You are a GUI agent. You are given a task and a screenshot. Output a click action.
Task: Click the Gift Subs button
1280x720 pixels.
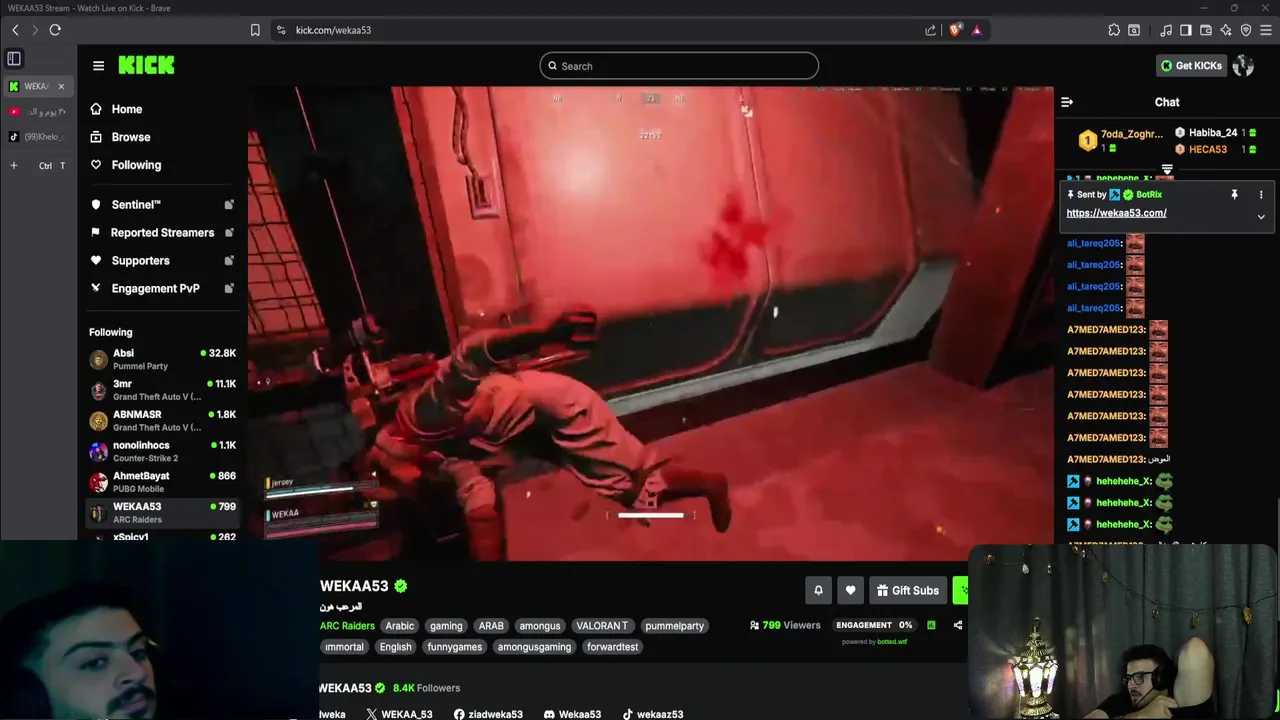pyautogui.click(x=908, y=591)
